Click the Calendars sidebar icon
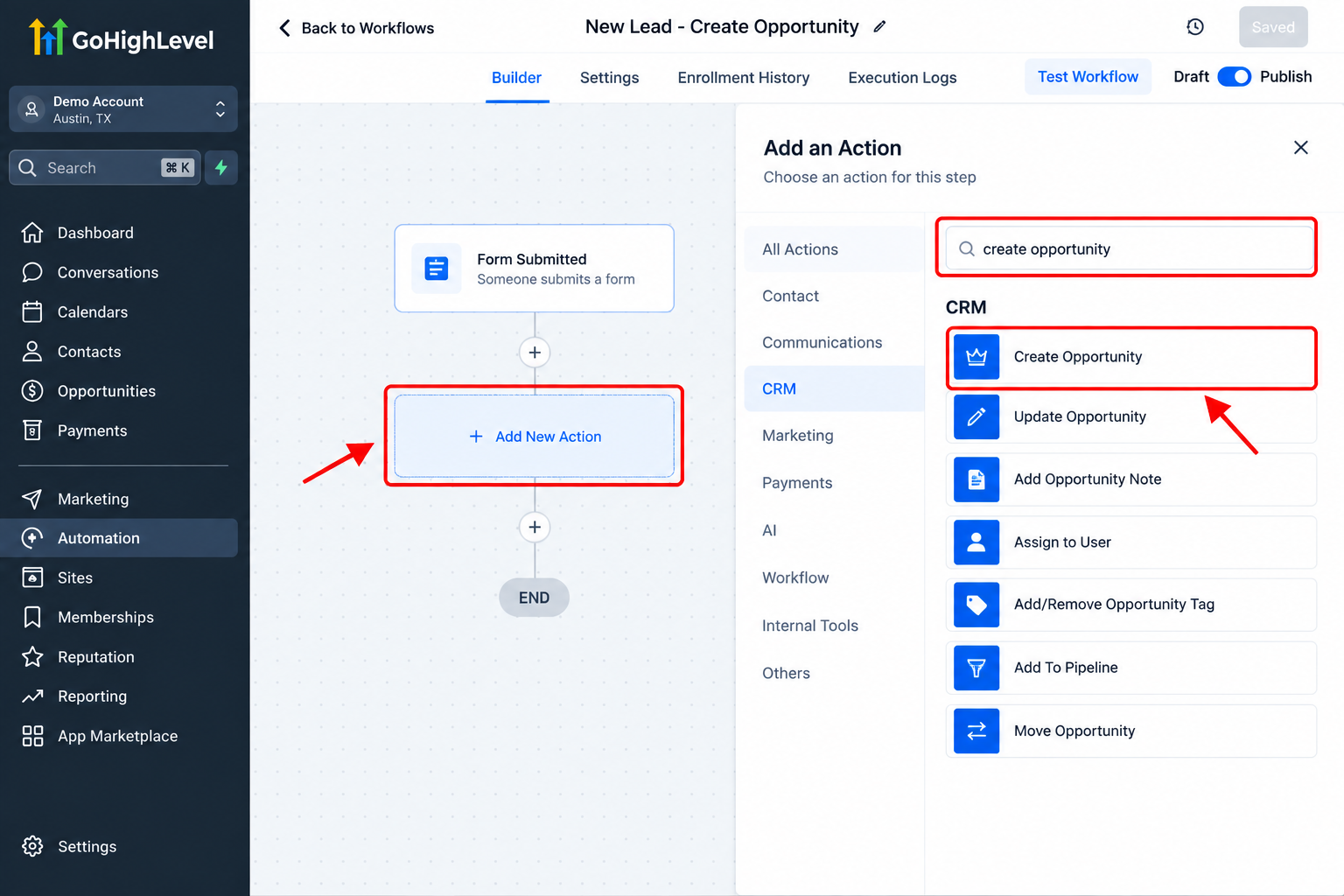 point(32,311)
